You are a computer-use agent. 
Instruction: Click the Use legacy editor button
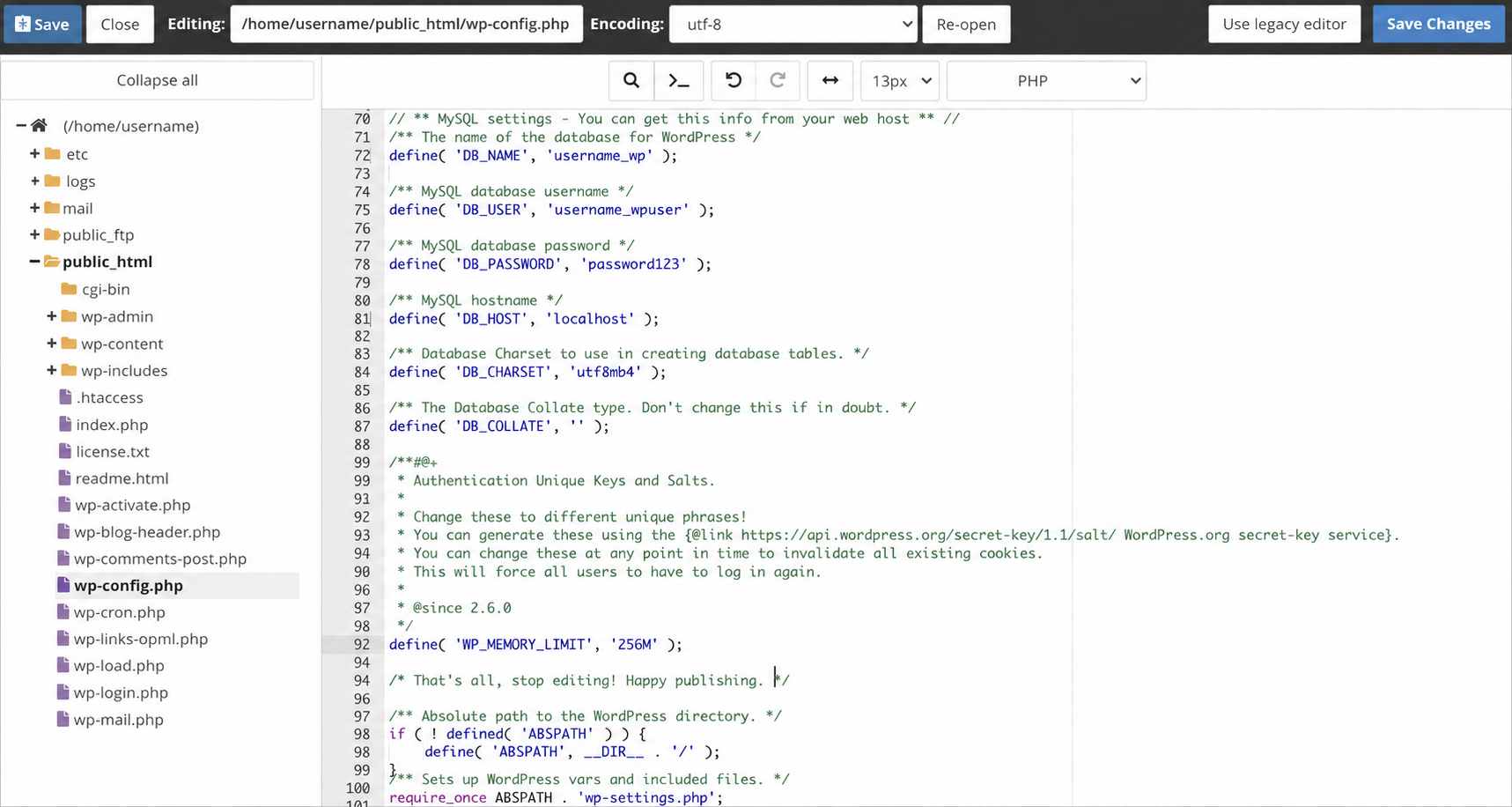coord(1284,25)
